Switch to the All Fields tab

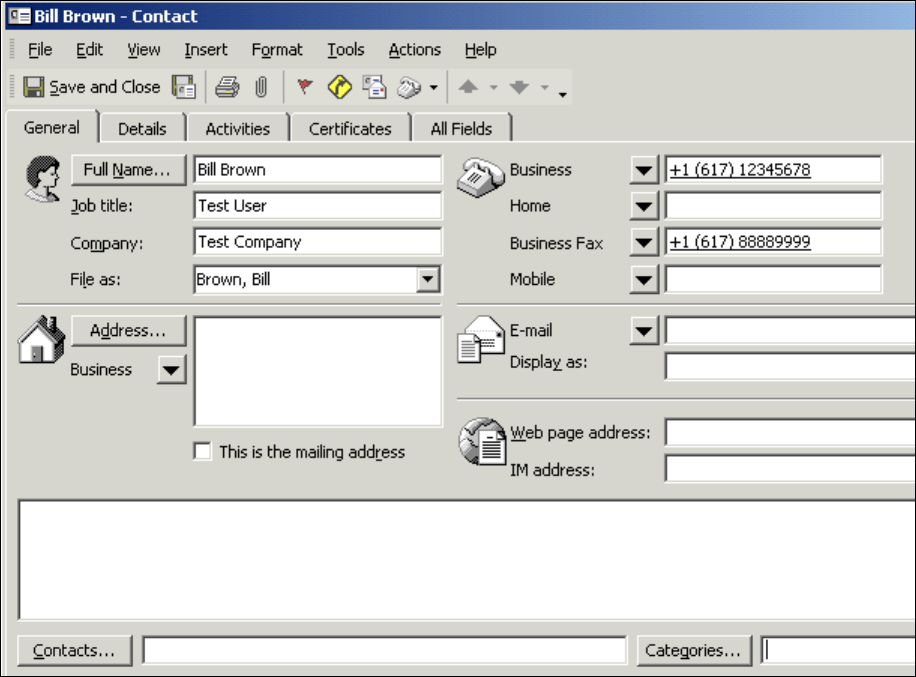click(461, 129)
